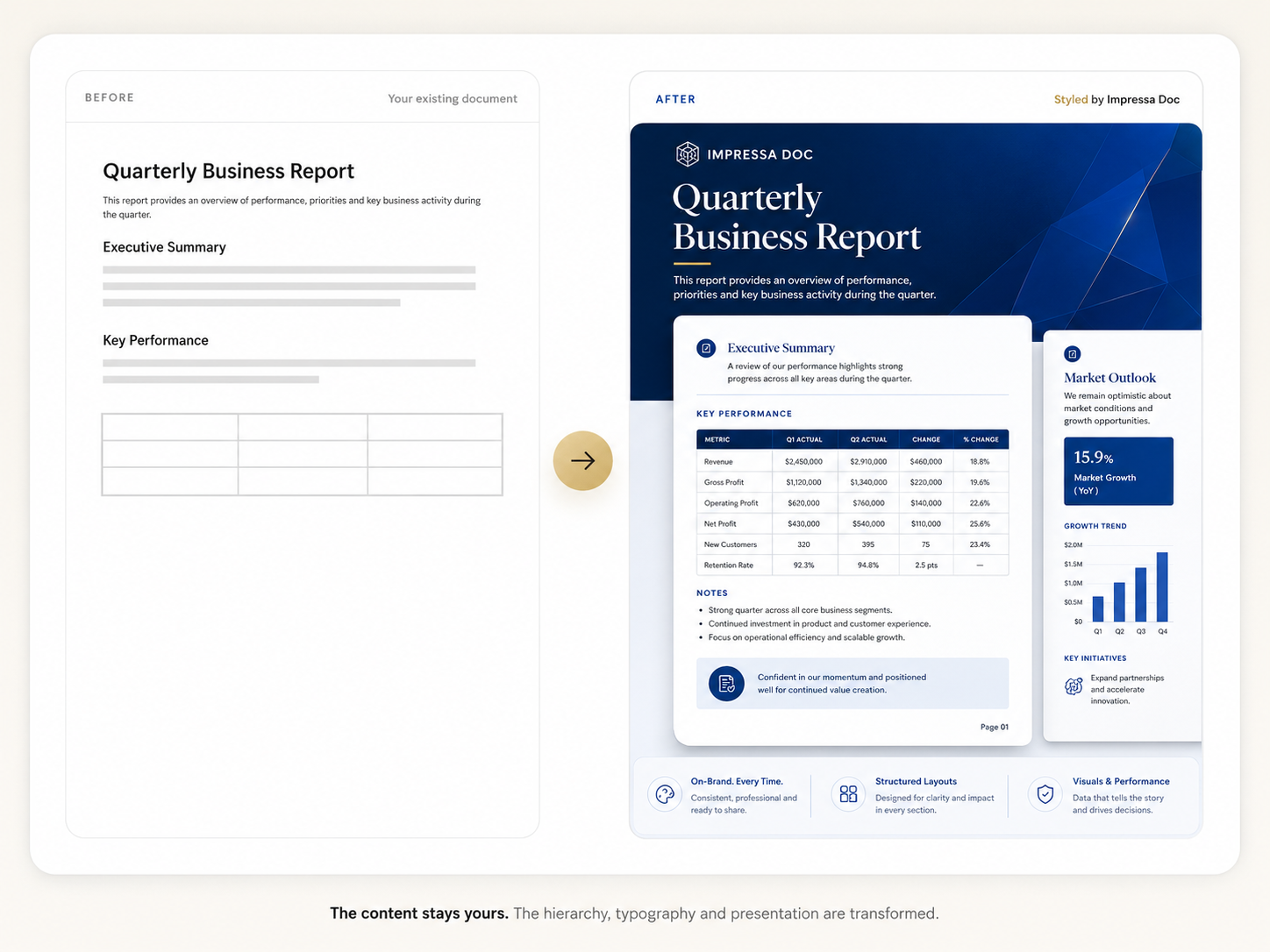Click the 94.8% cell
The width and height of the screenshot is (1270, 952).
pos(868,565)
